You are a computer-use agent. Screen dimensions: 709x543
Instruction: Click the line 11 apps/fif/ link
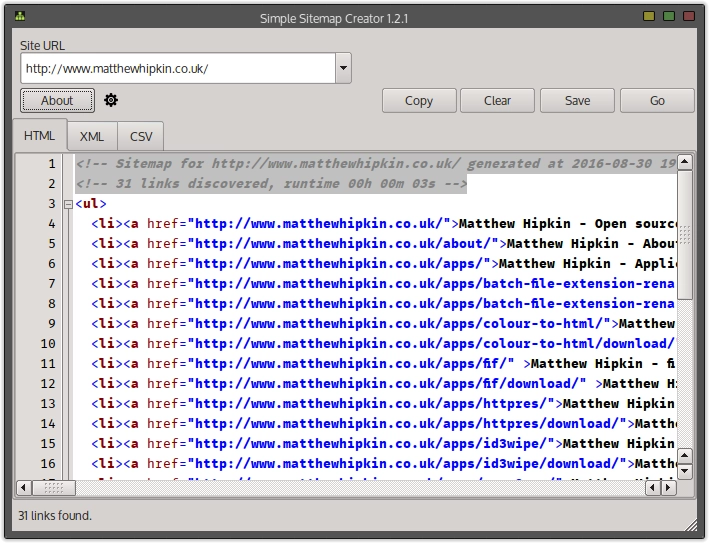pyautogui.click(x=351, y=364)
